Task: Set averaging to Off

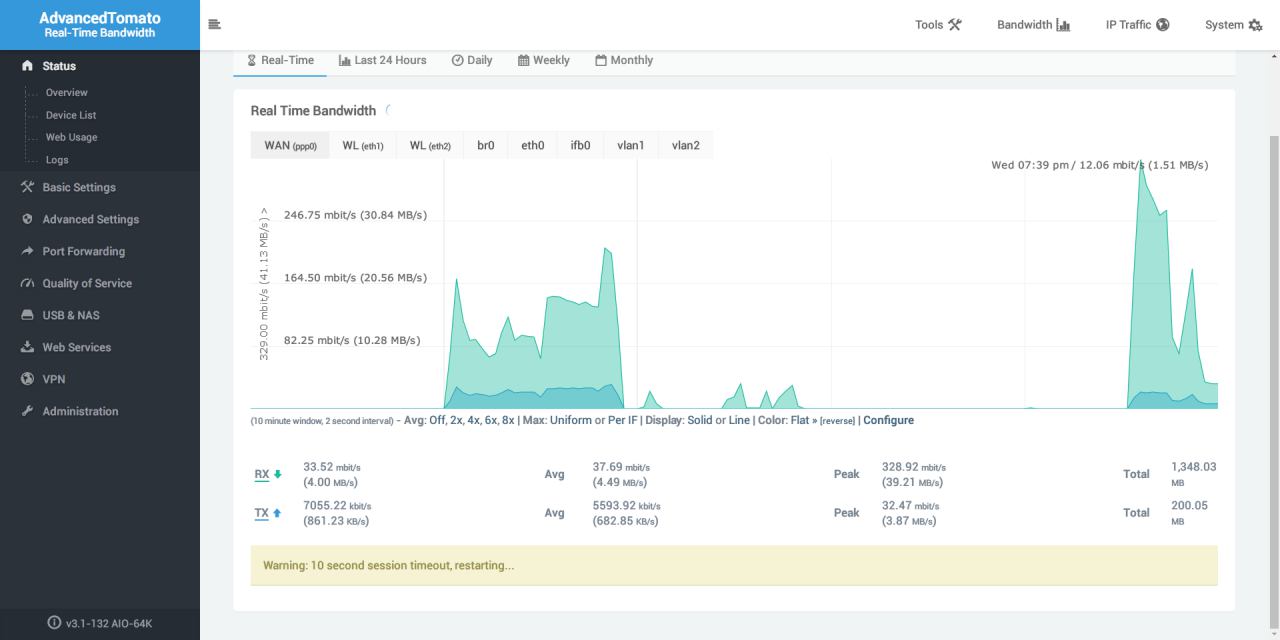Action: [437, 420]
